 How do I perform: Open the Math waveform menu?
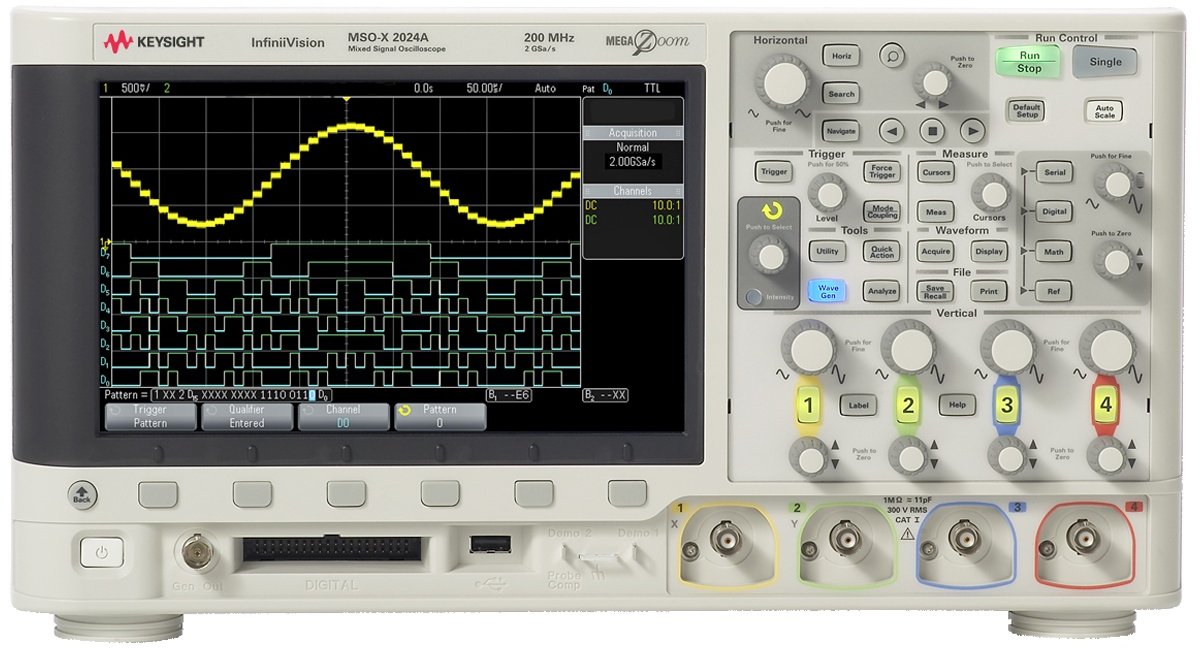[x=1054, y=252]
